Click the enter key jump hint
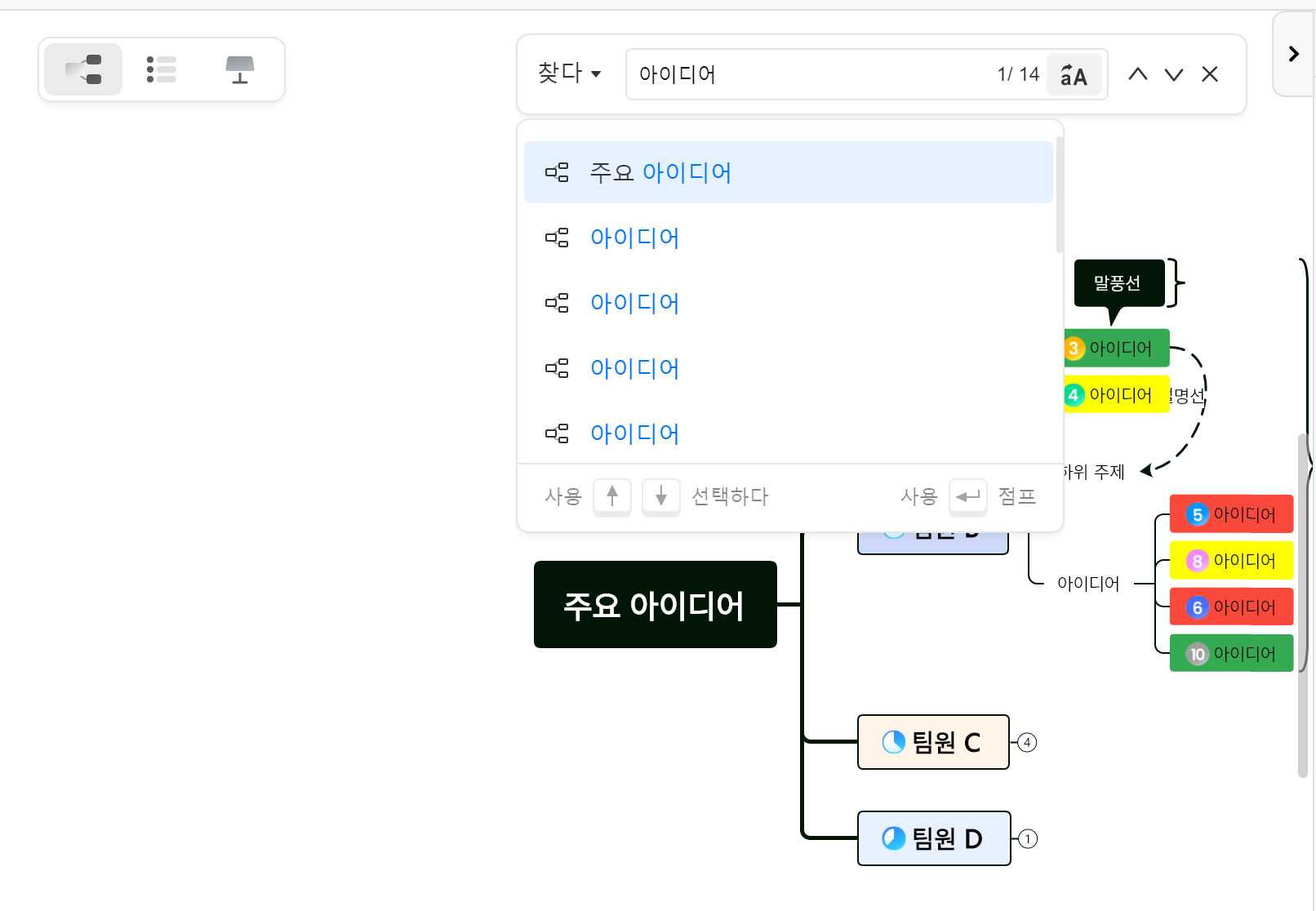The image size is (1316, 911). 968,495
